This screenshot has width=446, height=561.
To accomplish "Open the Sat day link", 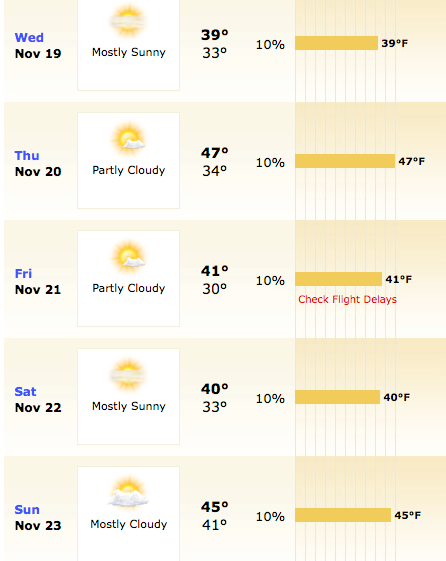I will point(25,392).
